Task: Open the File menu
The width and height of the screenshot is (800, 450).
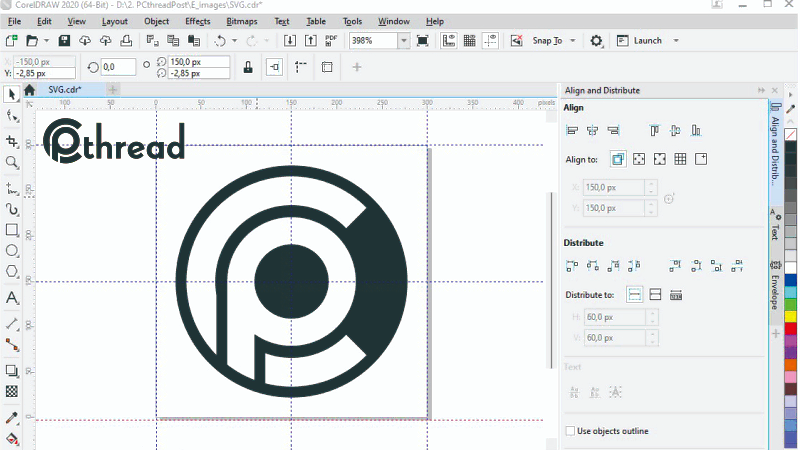Action: click(14, 21)
